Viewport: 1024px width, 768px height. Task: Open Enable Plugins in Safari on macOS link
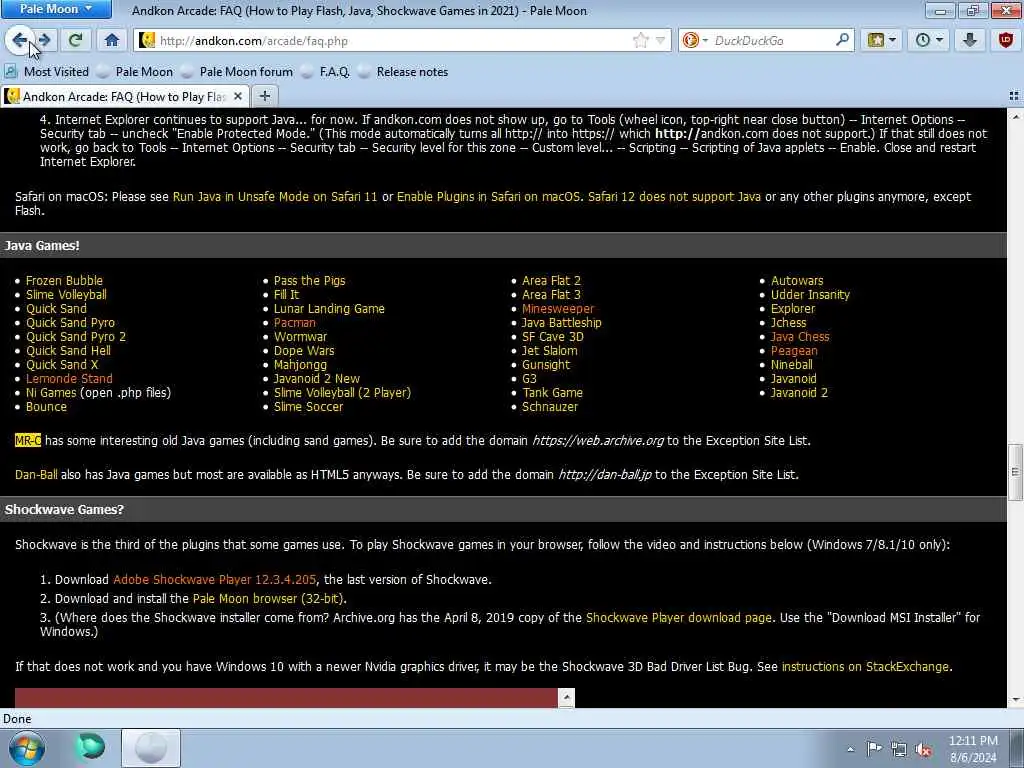(488, 197)
